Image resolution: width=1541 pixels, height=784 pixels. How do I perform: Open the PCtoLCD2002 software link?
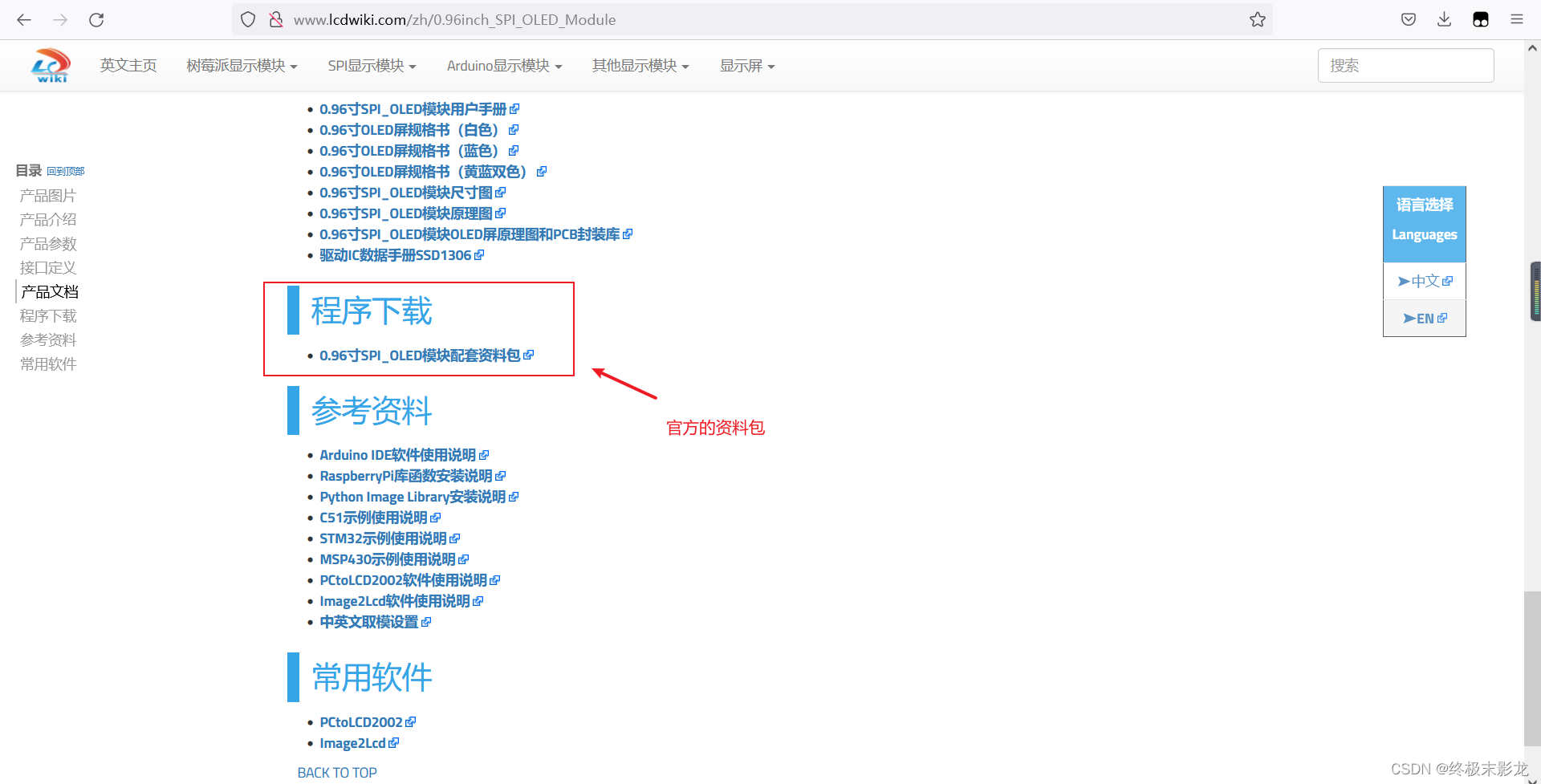coord(368,722)
